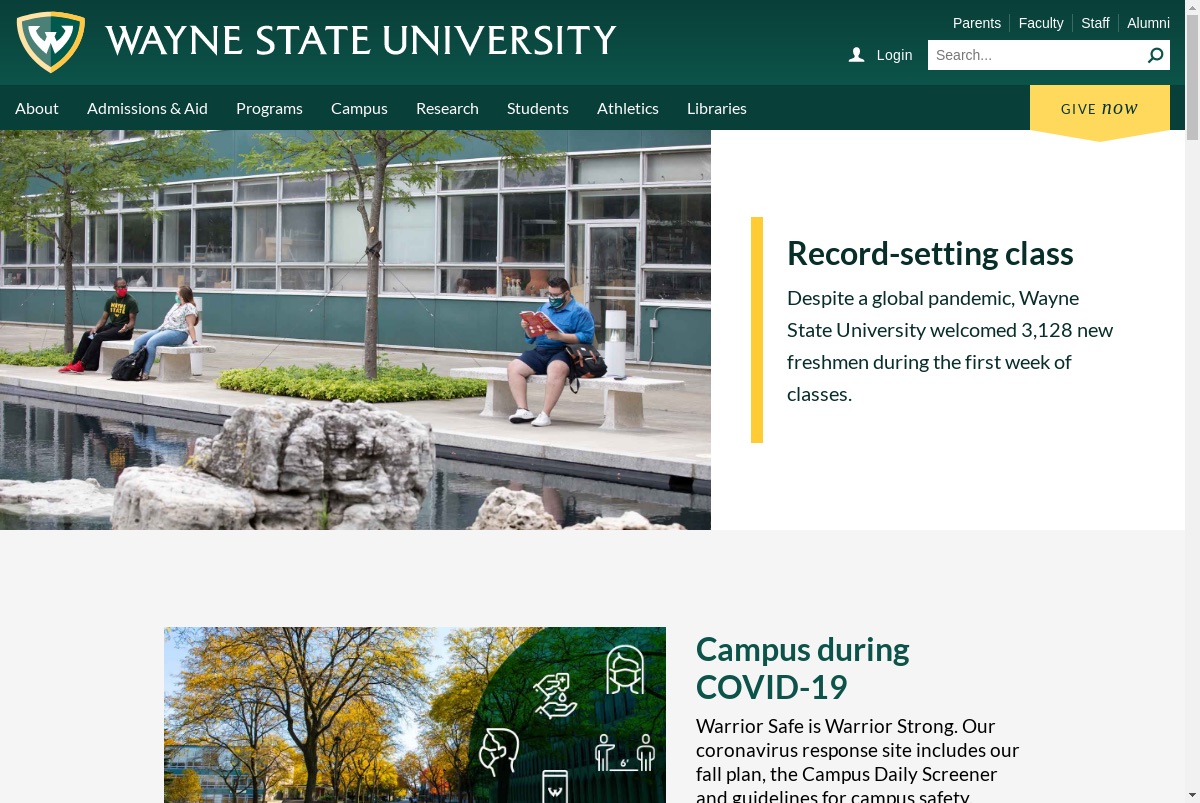This screenshot has width=1200, height=803.
Task: Click the Login link
Action: pyautogui.click(x=894, y=55)
